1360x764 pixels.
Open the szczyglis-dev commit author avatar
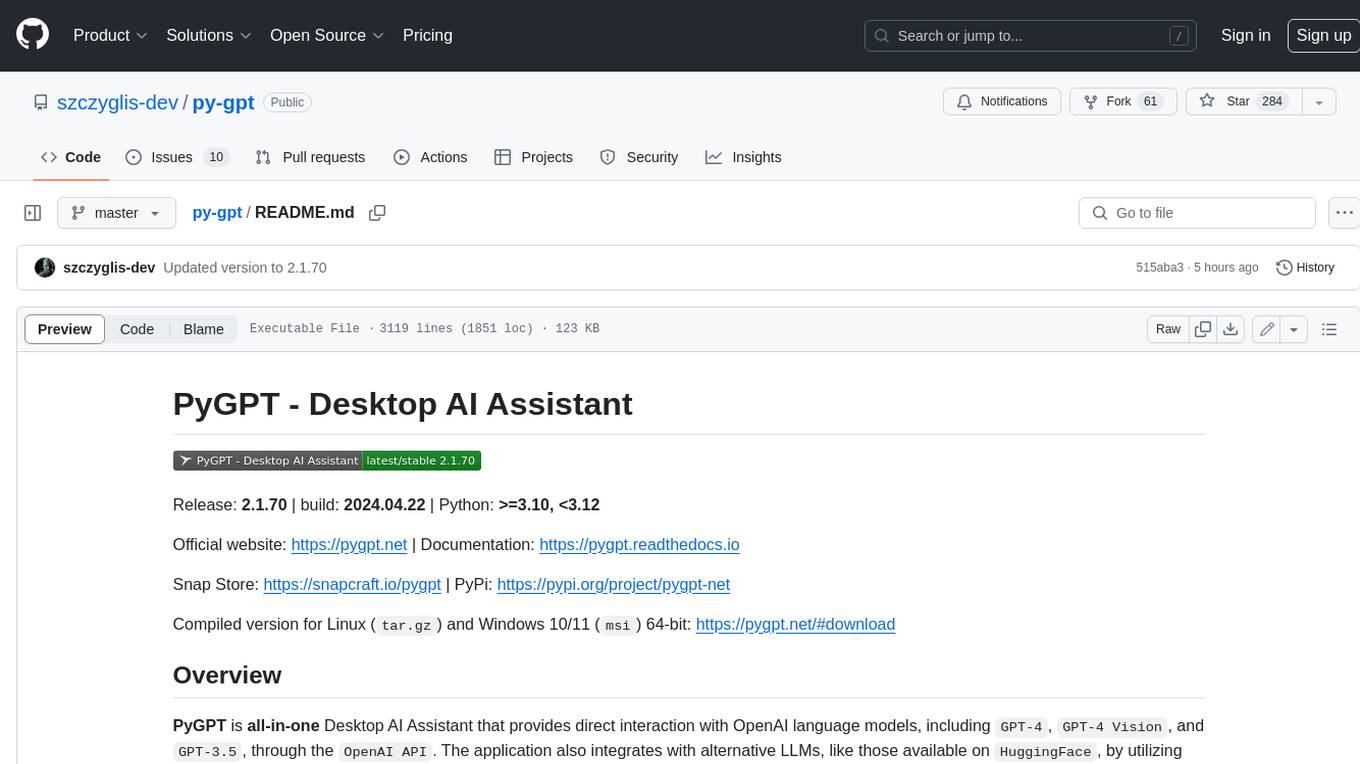click(x=45, y=268)
